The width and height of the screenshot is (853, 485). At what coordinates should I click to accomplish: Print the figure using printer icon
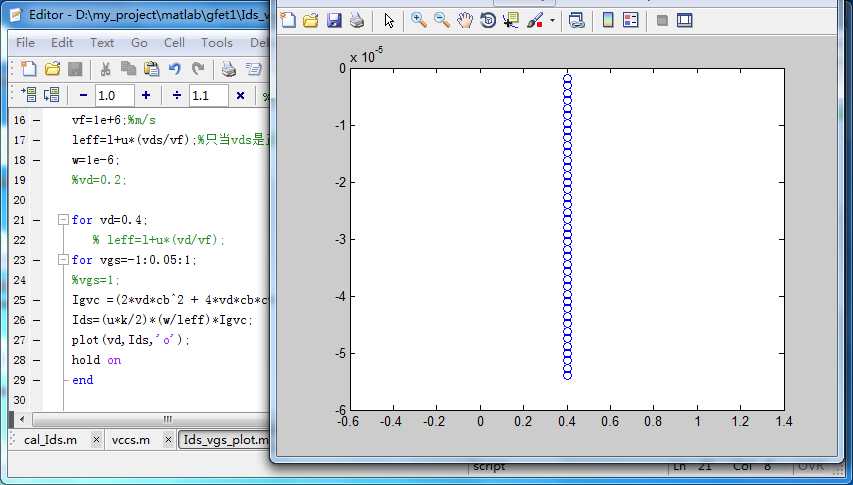(357, 20)
